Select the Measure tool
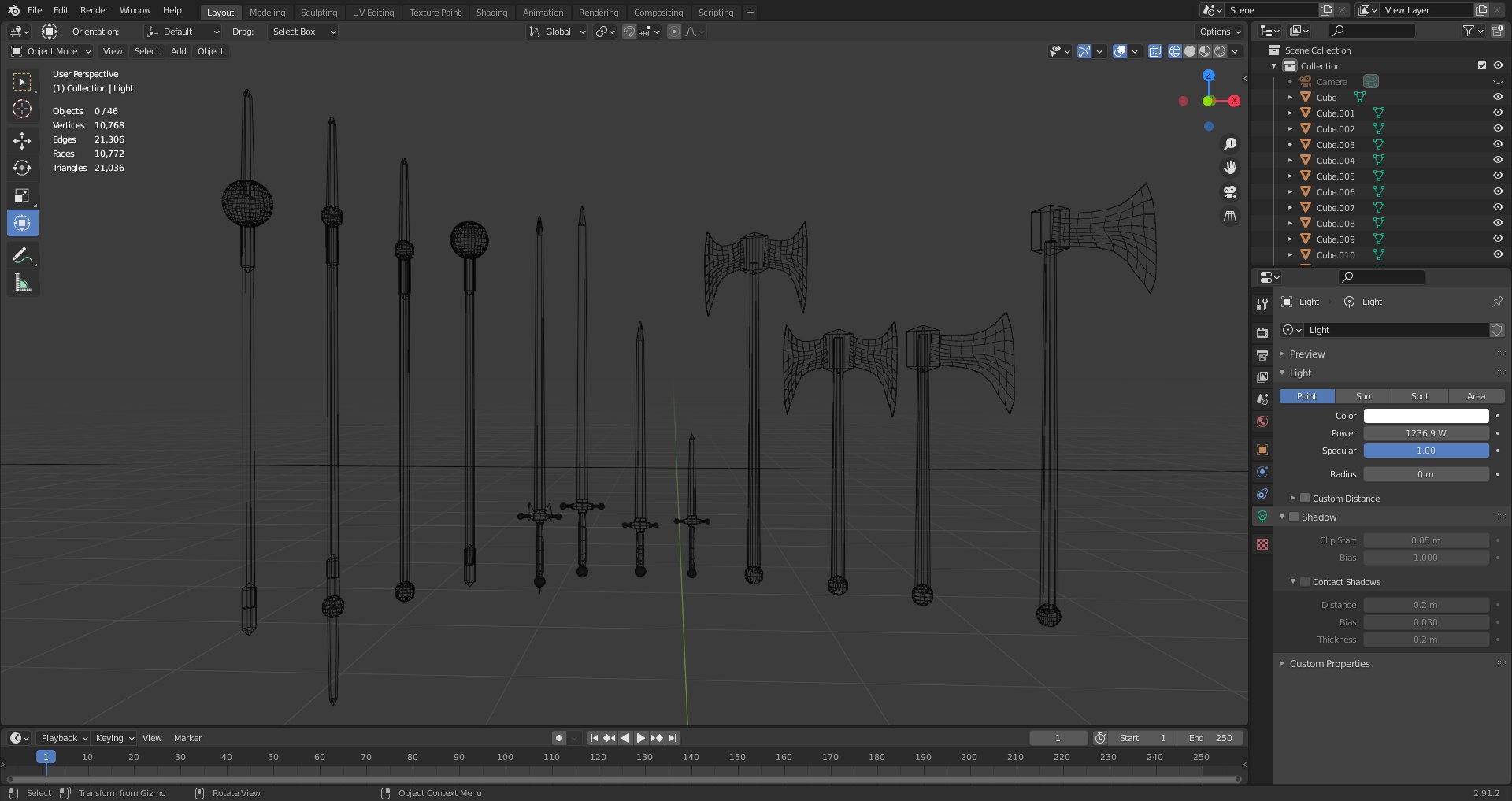Viewport: 1512px width, 801px height. (22, 283)
